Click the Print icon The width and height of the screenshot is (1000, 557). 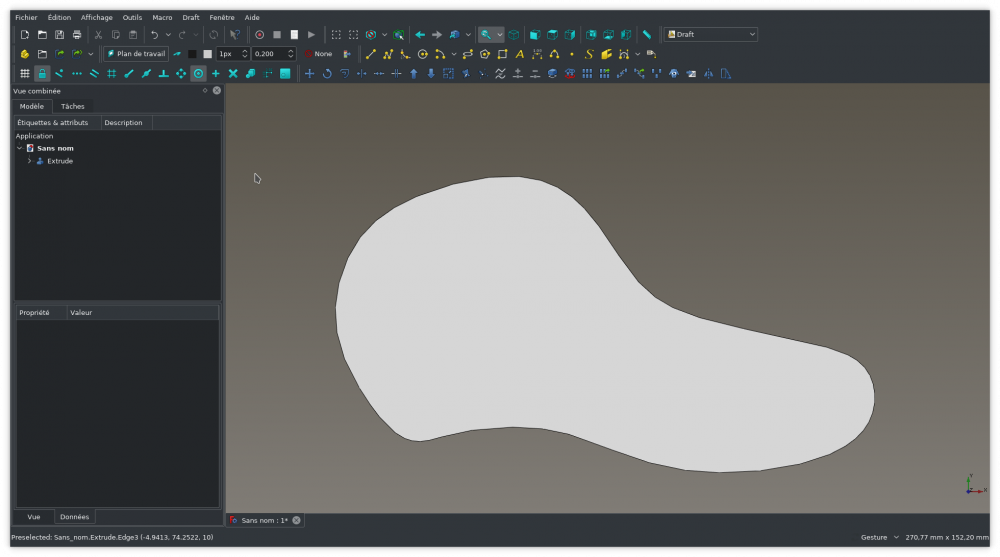click(x=77, y=34)
